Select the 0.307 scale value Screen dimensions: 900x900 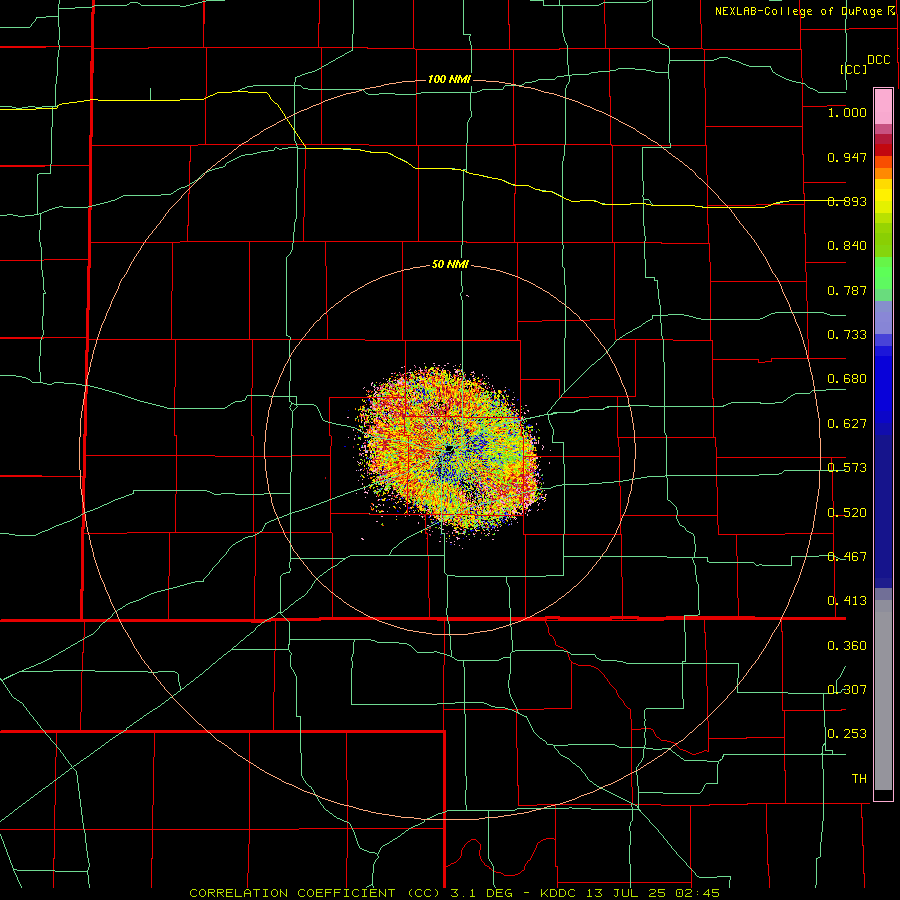(x=847, y=690)
